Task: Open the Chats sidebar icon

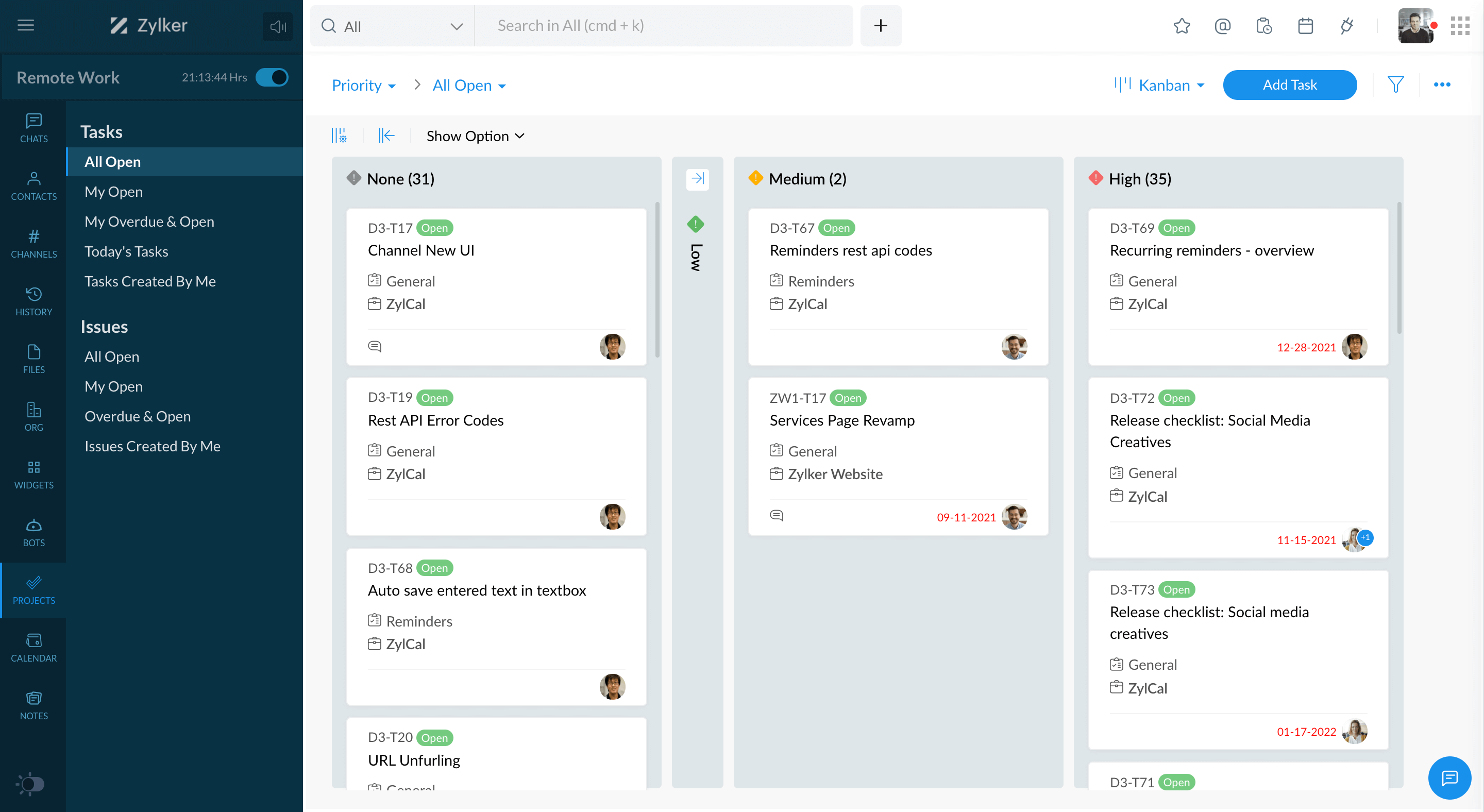Action: click(33, 128)
